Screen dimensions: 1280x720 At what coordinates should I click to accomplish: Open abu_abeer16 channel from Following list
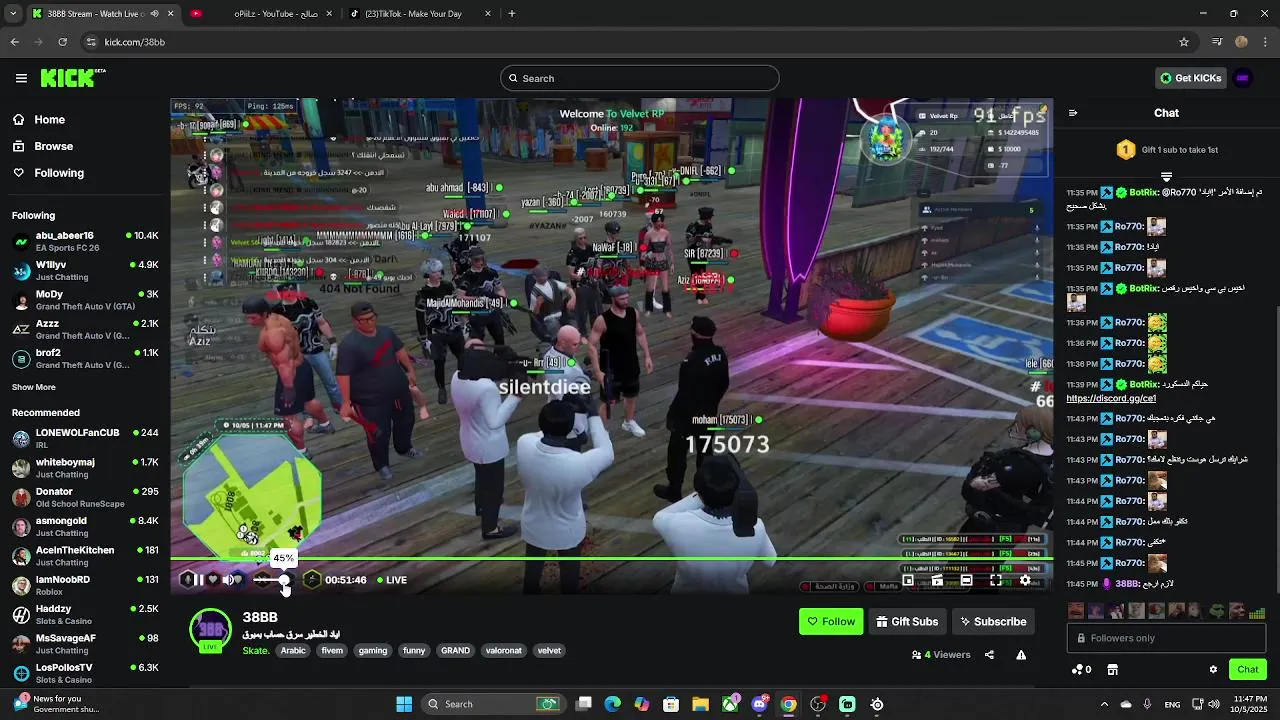84,241
